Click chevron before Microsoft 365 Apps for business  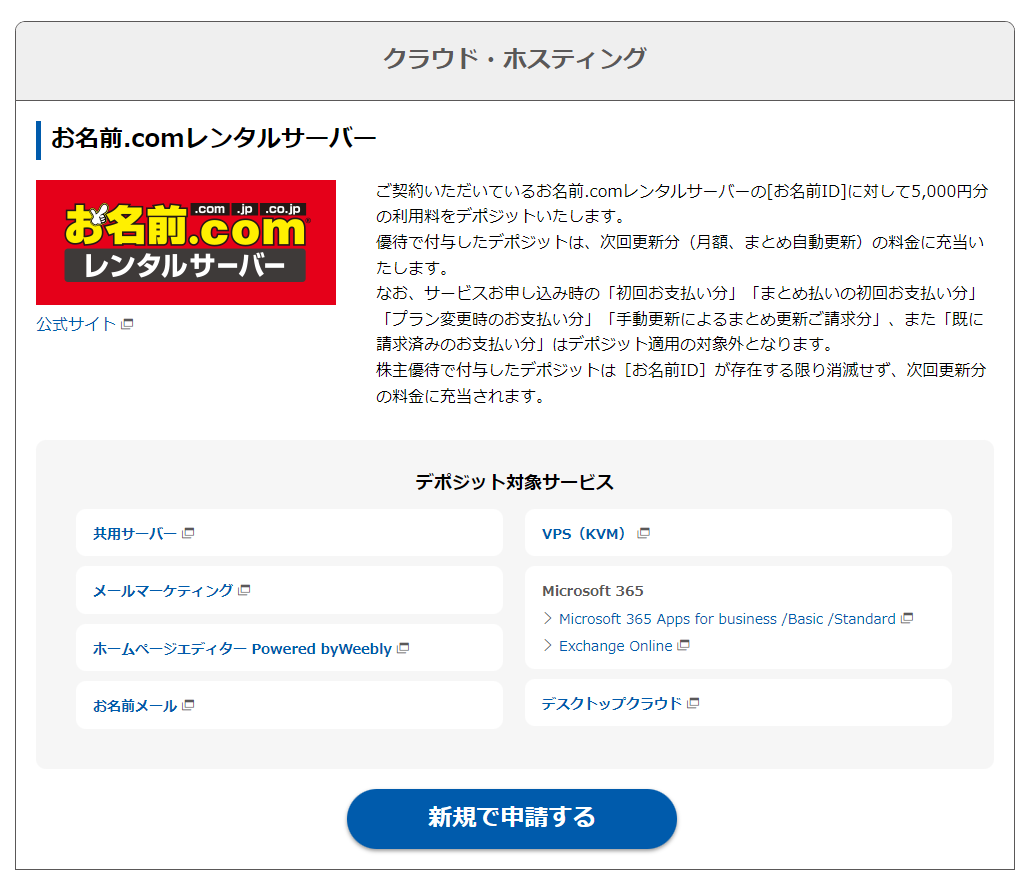(547, 619)
